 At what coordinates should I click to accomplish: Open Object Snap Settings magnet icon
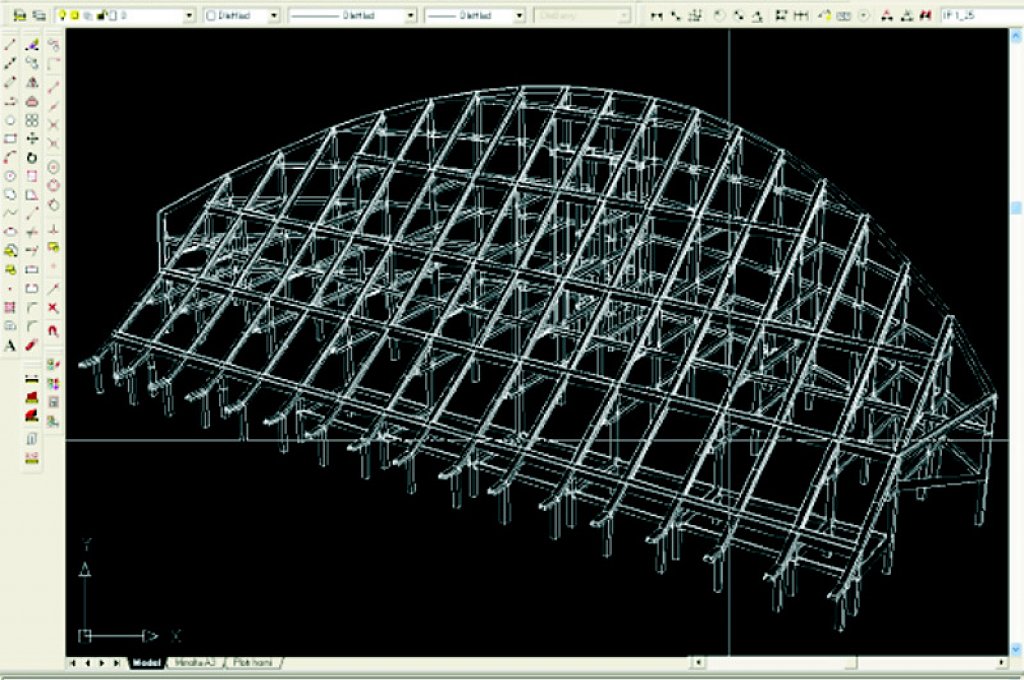point(54,331)
